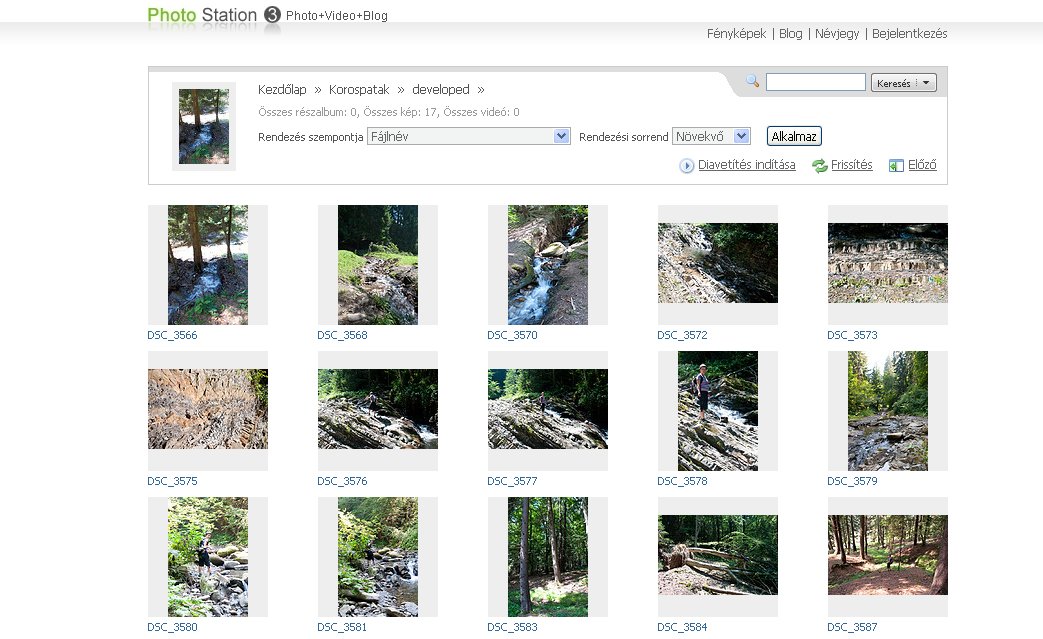Click the magnifying glass search icon

click(x=753, y=81)
